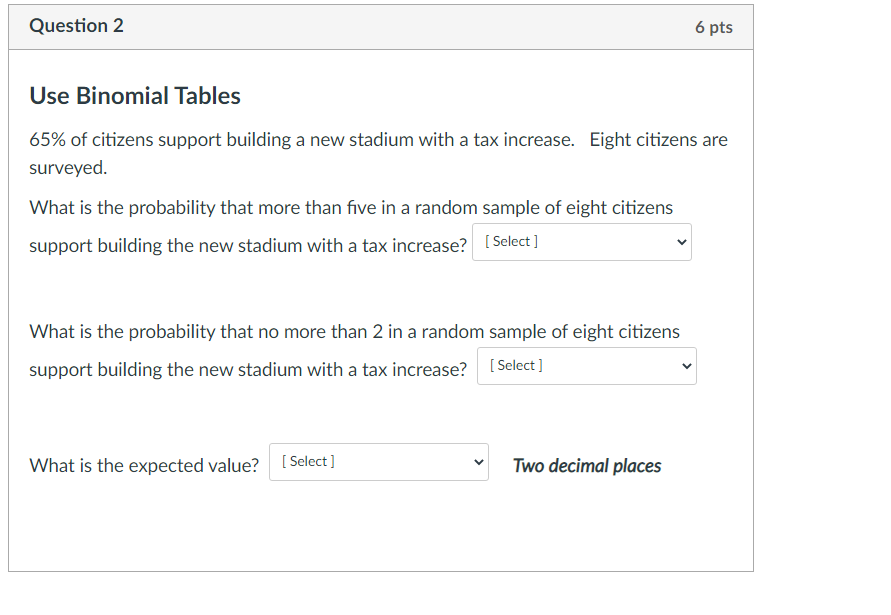The height and width of the screenshot is (615, 891).
Task: Open the second [Select] dropdown for no more than 2
Action: coord(585,365)
